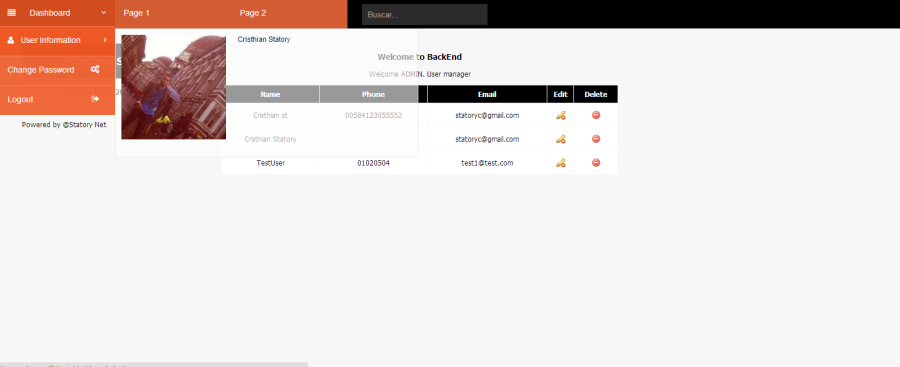Select the User Information menu entry
This screenshot has height=367, width=900.
57,40
